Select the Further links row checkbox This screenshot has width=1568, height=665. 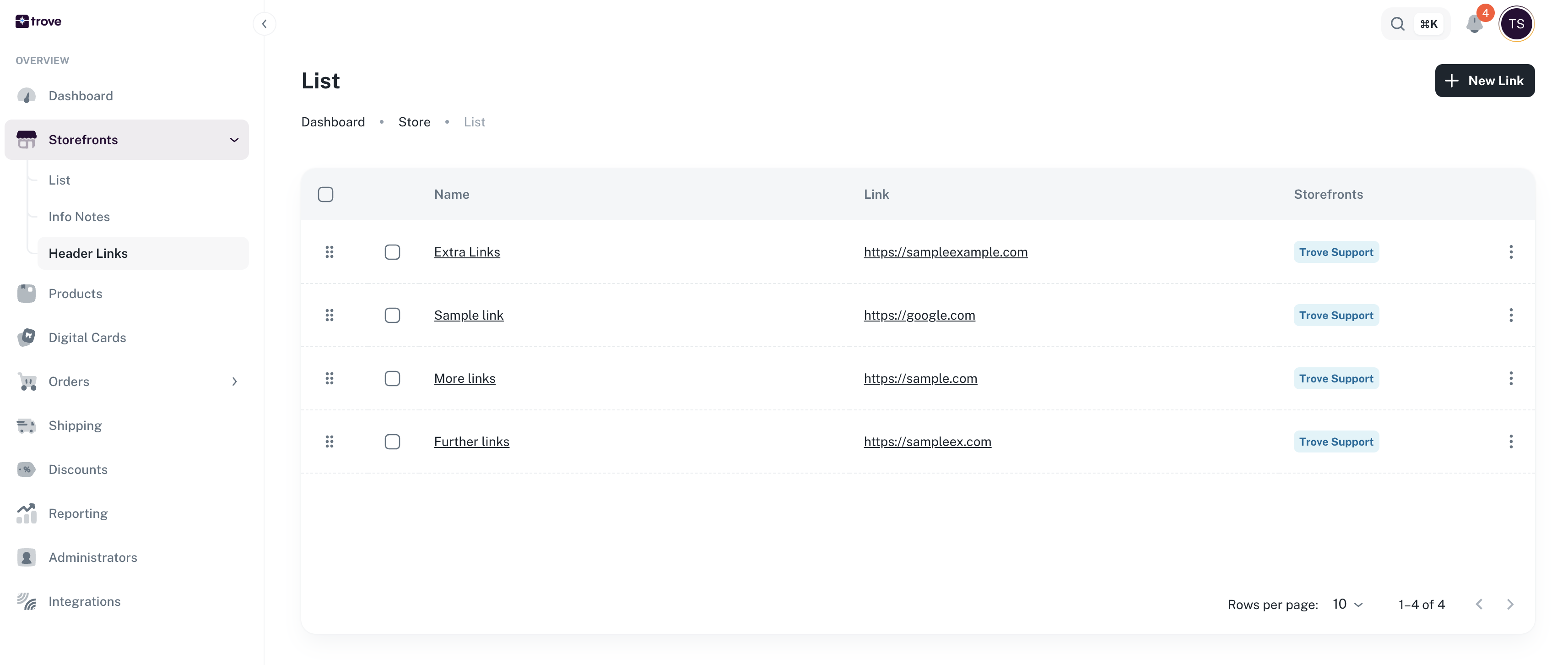click(393, 442)
